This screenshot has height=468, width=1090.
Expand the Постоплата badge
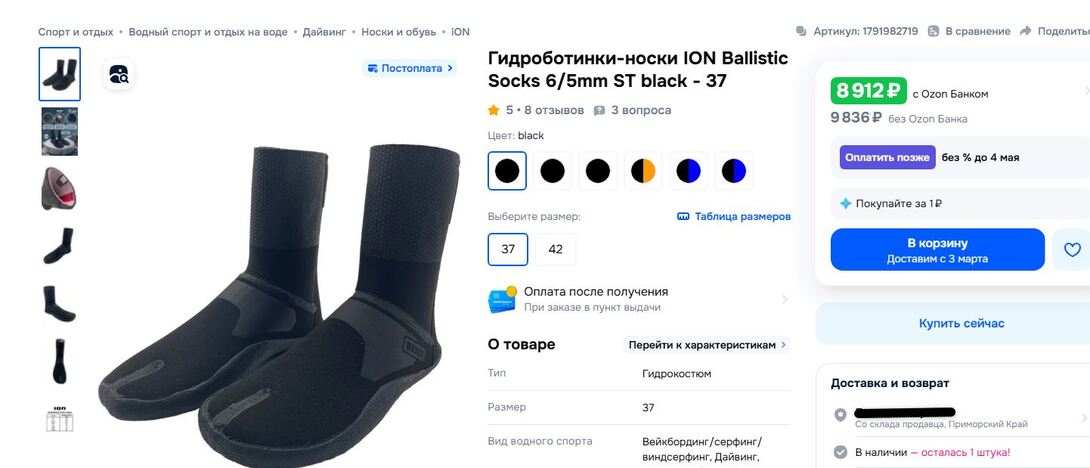click(x=410, y=68)
